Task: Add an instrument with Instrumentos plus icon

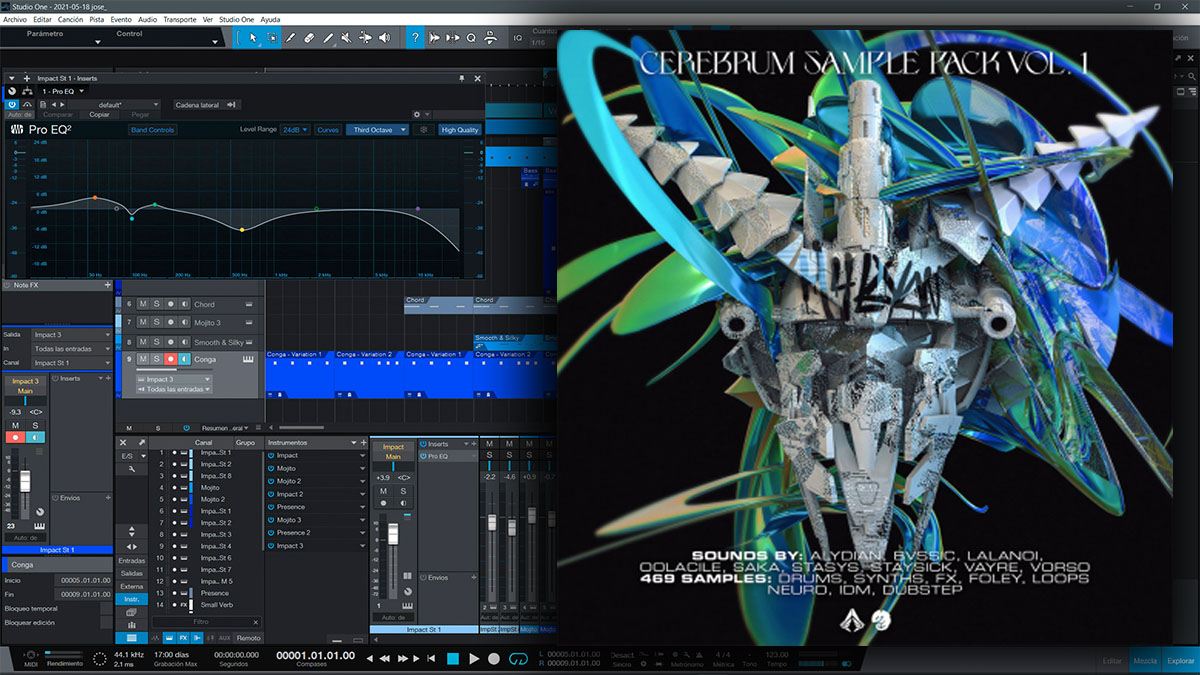Action: click(x=363, y=442)
